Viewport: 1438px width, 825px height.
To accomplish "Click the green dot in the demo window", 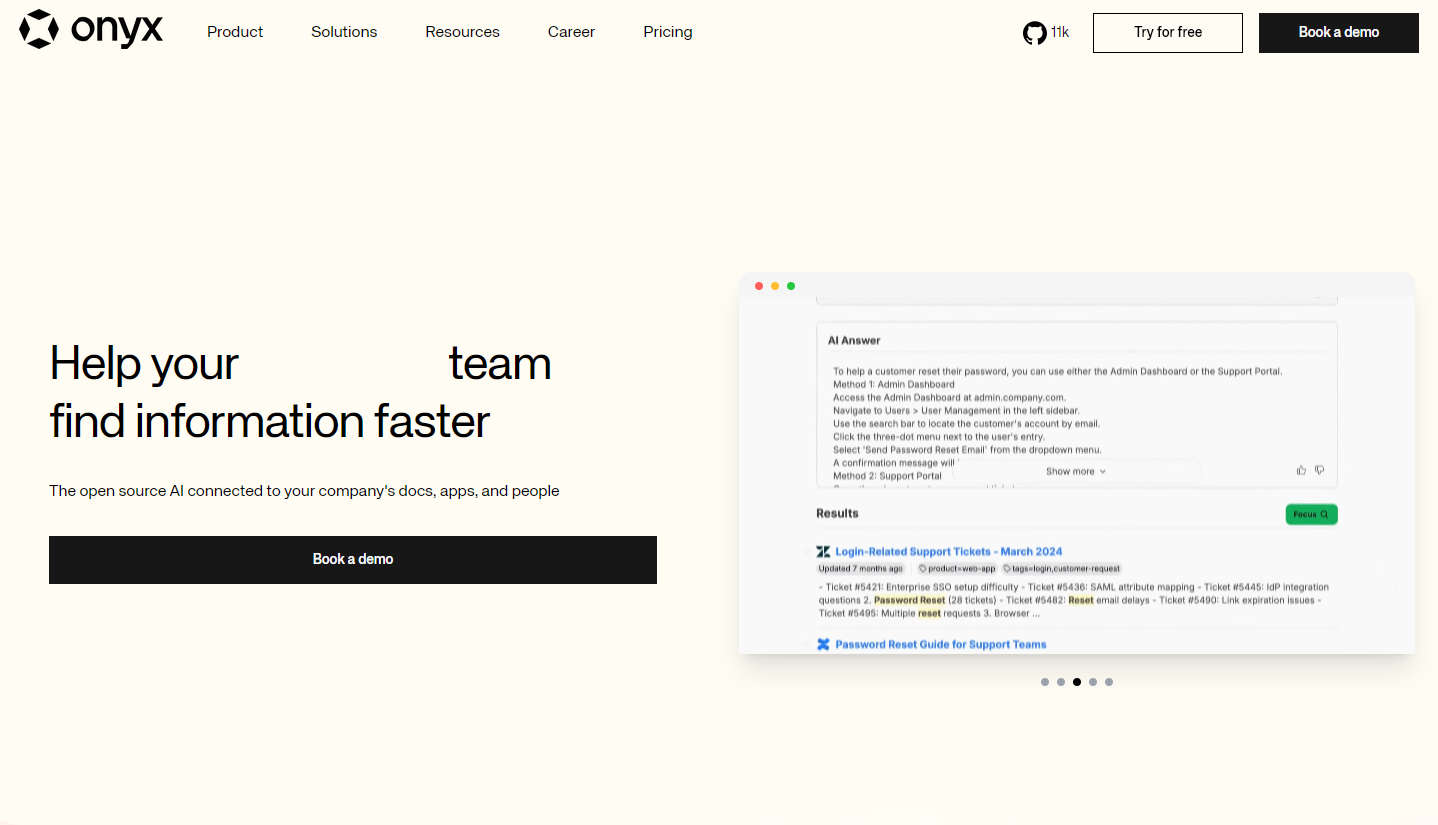I will tap(791, 286).
